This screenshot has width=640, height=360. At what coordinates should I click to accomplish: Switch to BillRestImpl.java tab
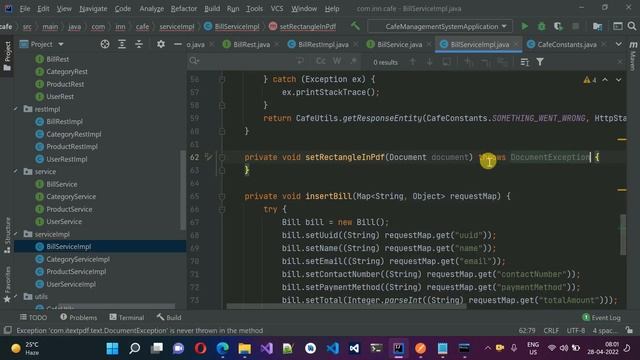tap(323, 44)
